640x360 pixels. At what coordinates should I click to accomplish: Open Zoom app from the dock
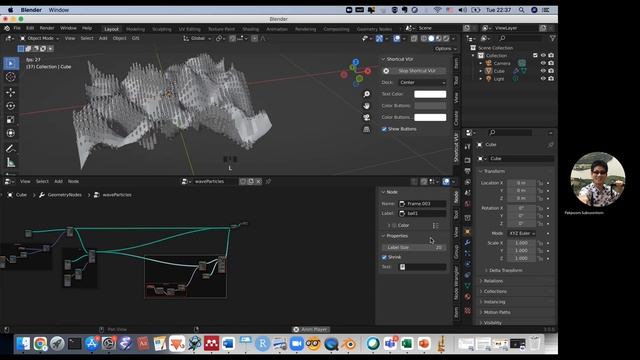(297, 344)
